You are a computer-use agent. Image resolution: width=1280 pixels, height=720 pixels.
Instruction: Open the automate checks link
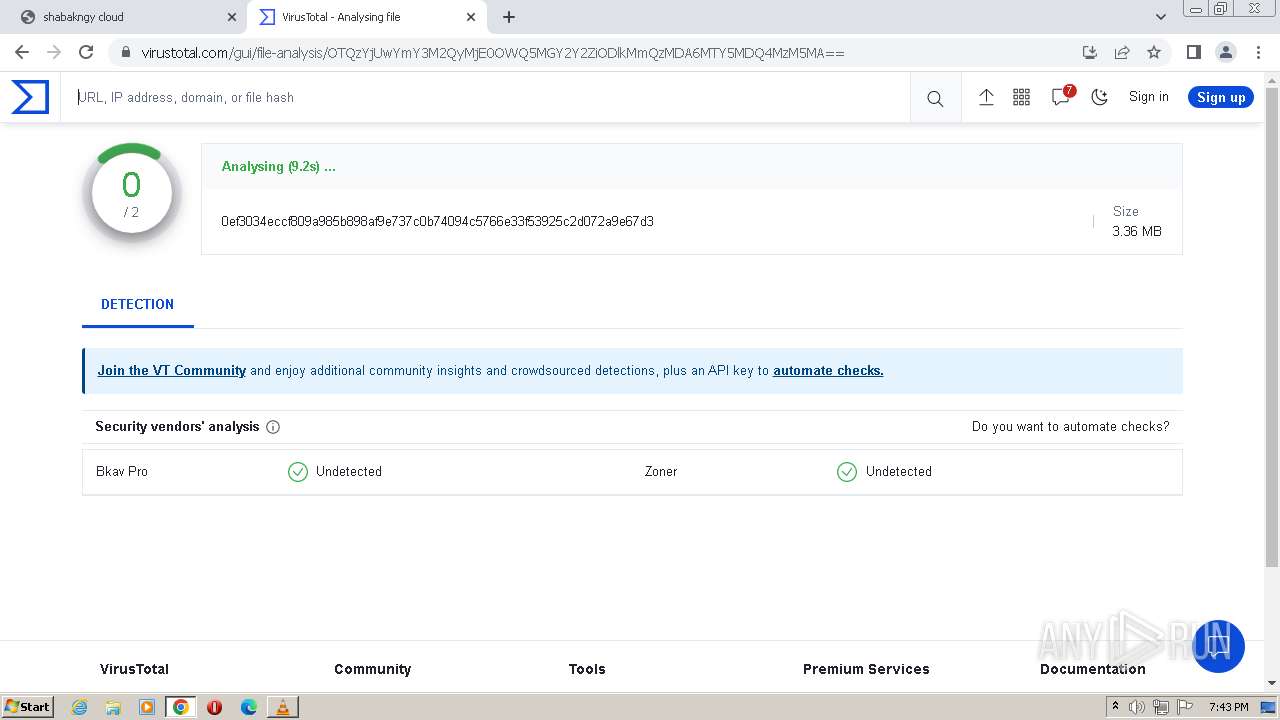tap(828, 370)
